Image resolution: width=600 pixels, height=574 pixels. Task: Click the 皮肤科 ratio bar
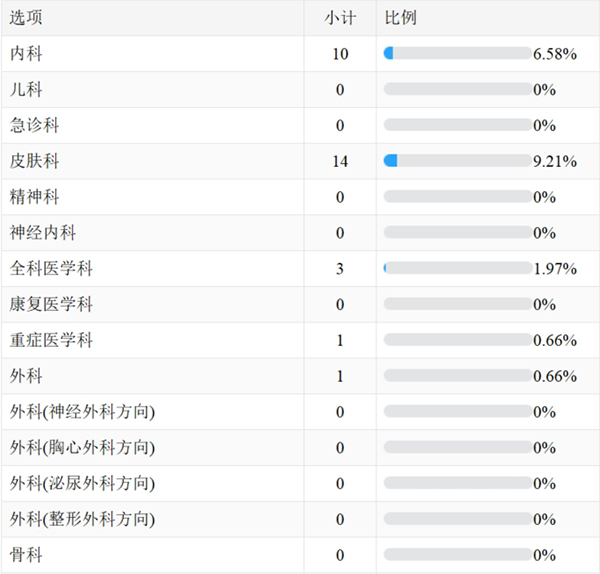tap(458, 161)
